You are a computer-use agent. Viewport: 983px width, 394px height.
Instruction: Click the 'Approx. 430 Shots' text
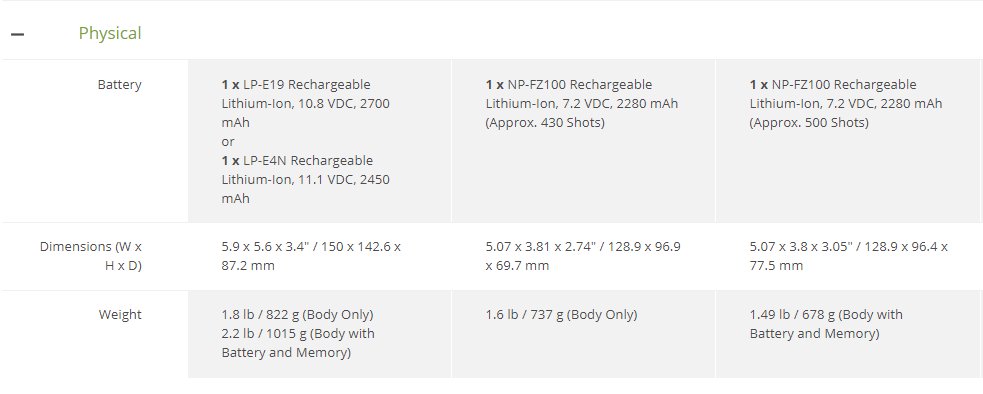click(x=545, y=123)
